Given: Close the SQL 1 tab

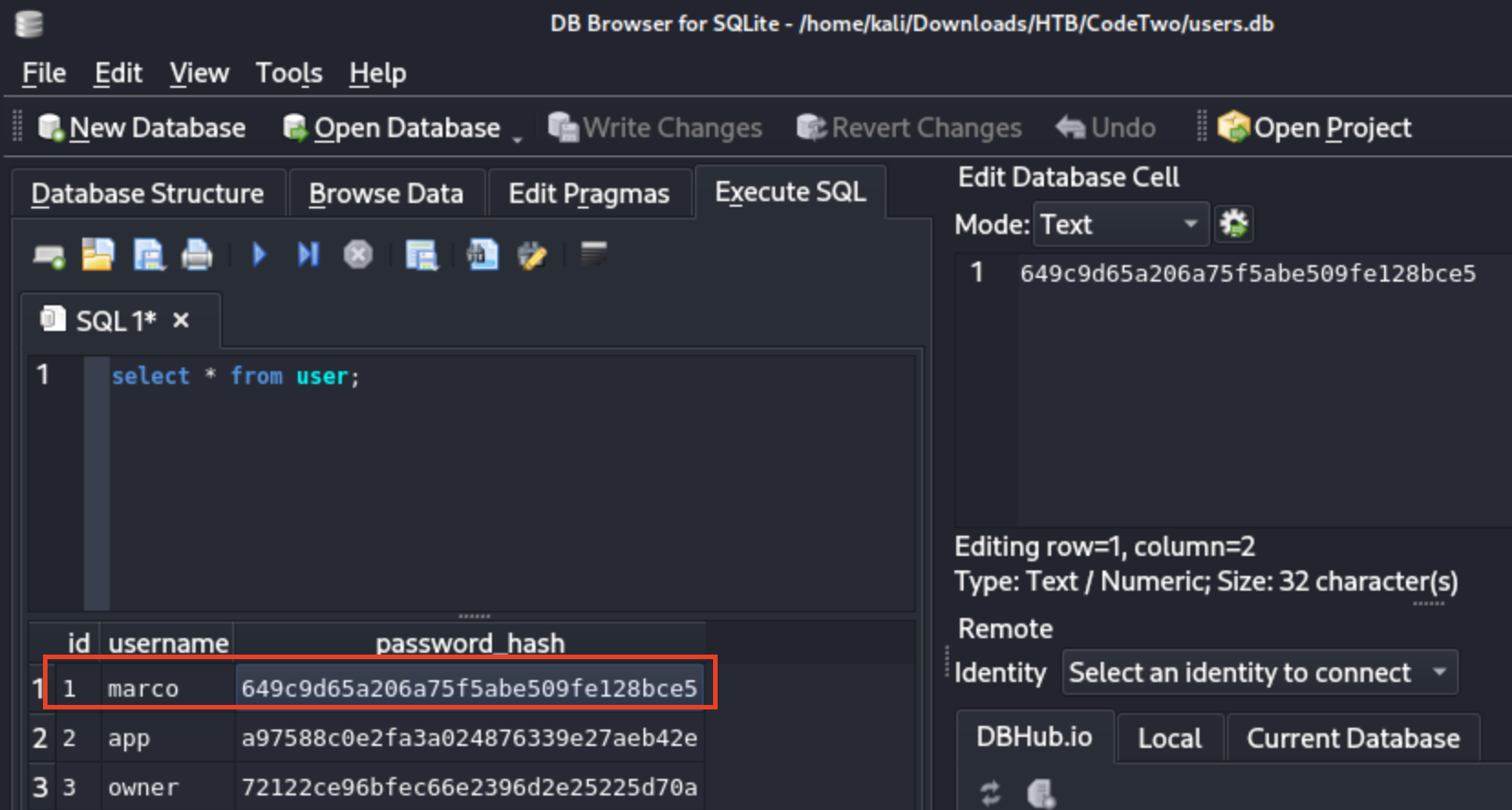Looking at the screenshot, I should click(x=181, y=321).
